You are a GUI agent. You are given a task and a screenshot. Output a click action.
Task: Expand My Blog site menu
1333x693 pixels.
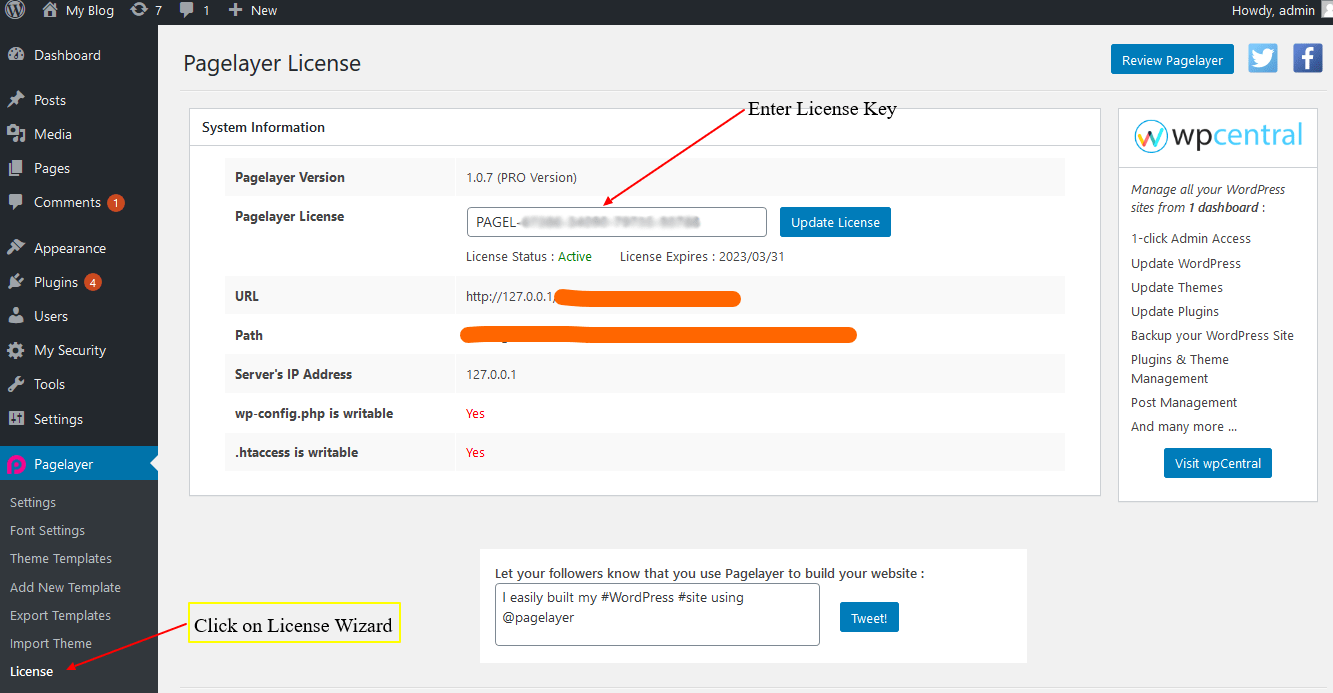pos(79,10)
